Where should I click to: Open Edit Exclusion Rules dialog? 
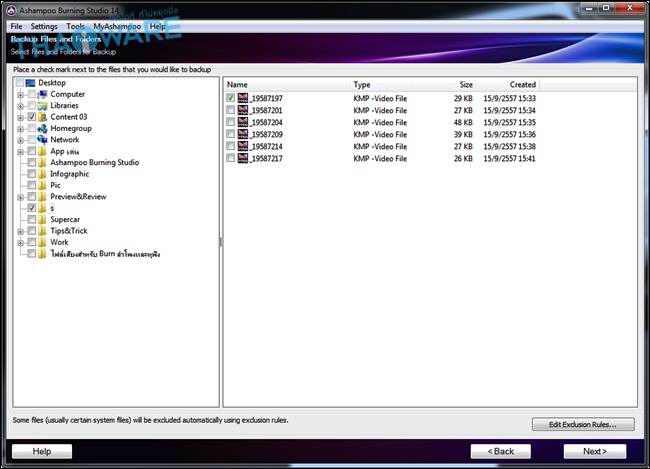(583, 424)
